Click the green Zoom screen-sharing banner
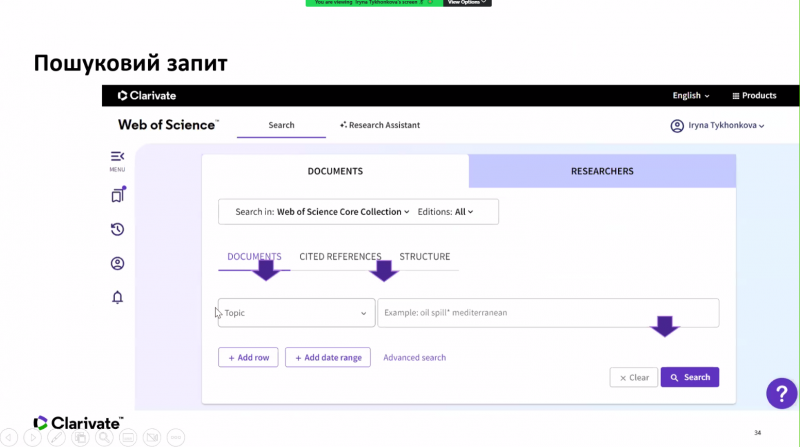Image resolution: width=800 pixels, height=447 pixels. 374,3
